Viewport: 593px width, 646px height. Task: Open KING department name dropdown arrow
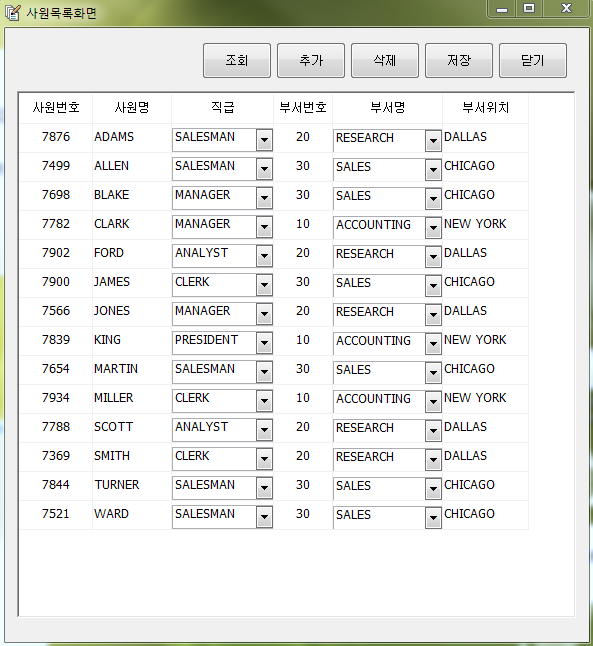point(433,344)
